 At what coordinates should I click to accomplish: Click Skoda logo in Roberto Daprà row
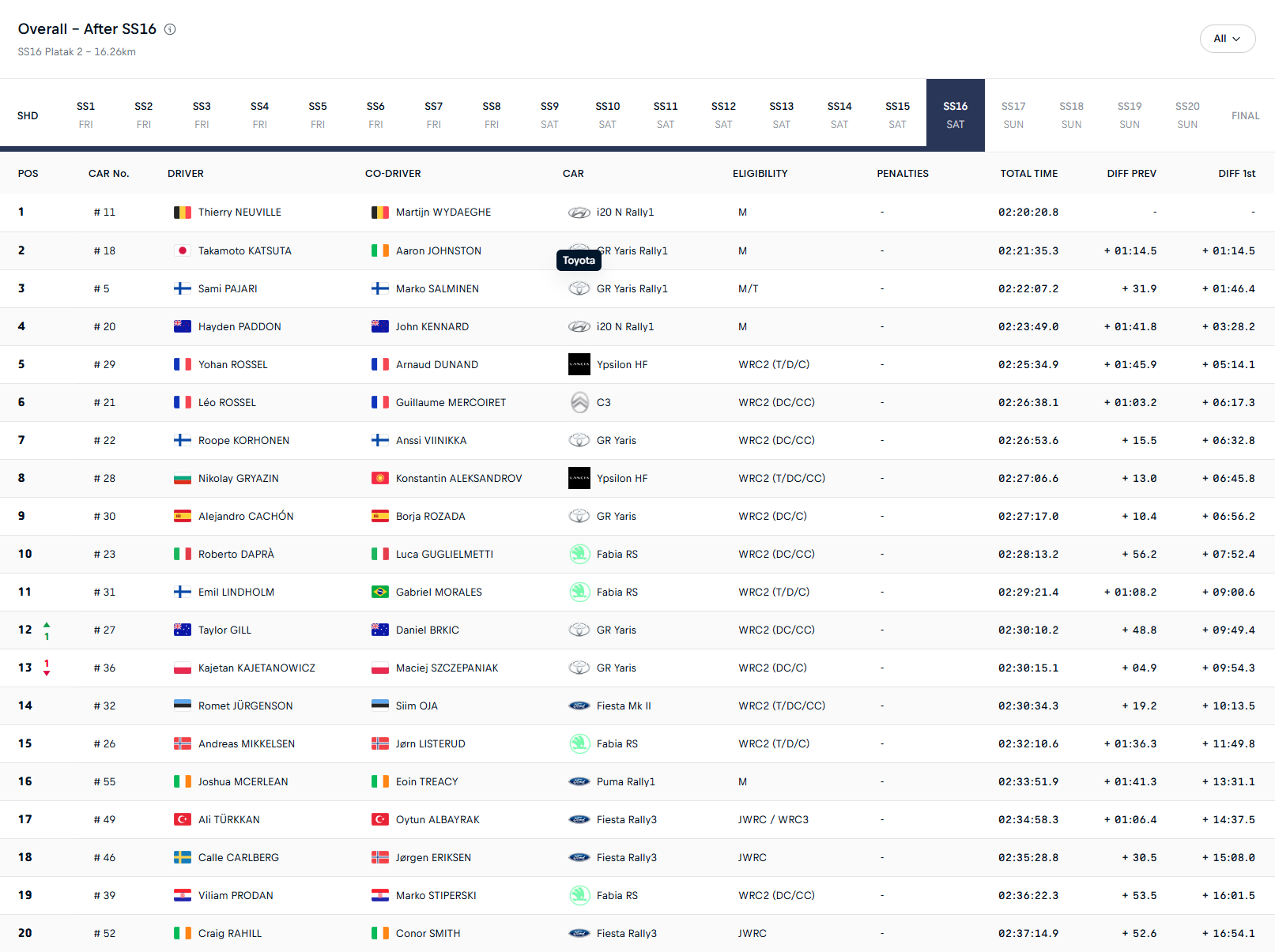[579, 554]
